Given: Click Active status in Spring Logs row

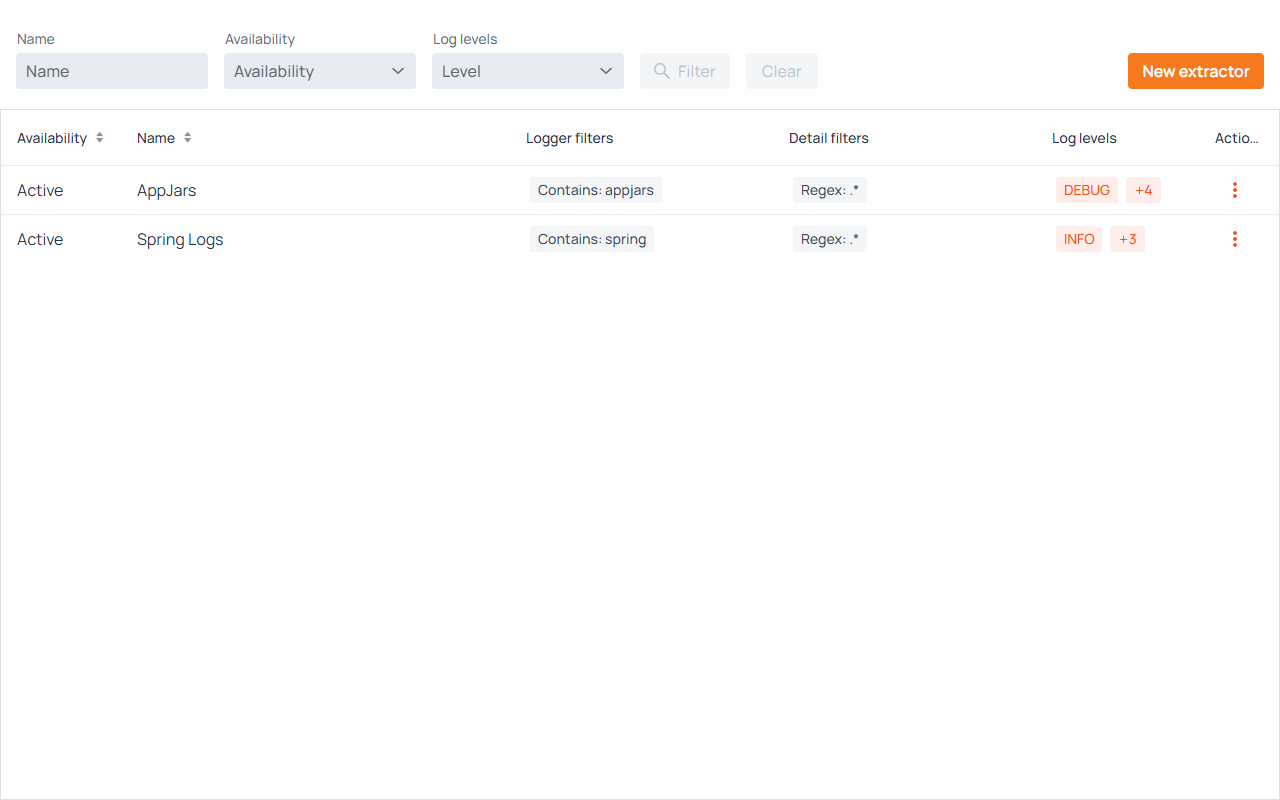Looking at the screenshot, I should pyautogui.click(x=40, y=239).
